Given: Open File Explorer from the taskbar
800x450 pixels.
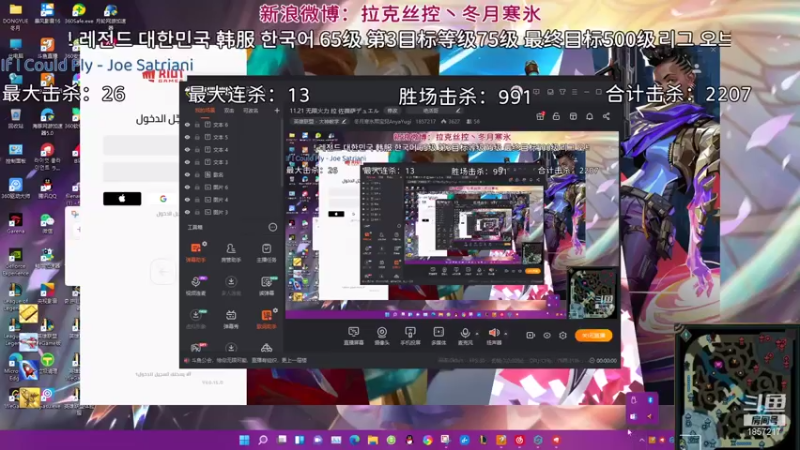Looking at the screenshot, I should [373, 440].
